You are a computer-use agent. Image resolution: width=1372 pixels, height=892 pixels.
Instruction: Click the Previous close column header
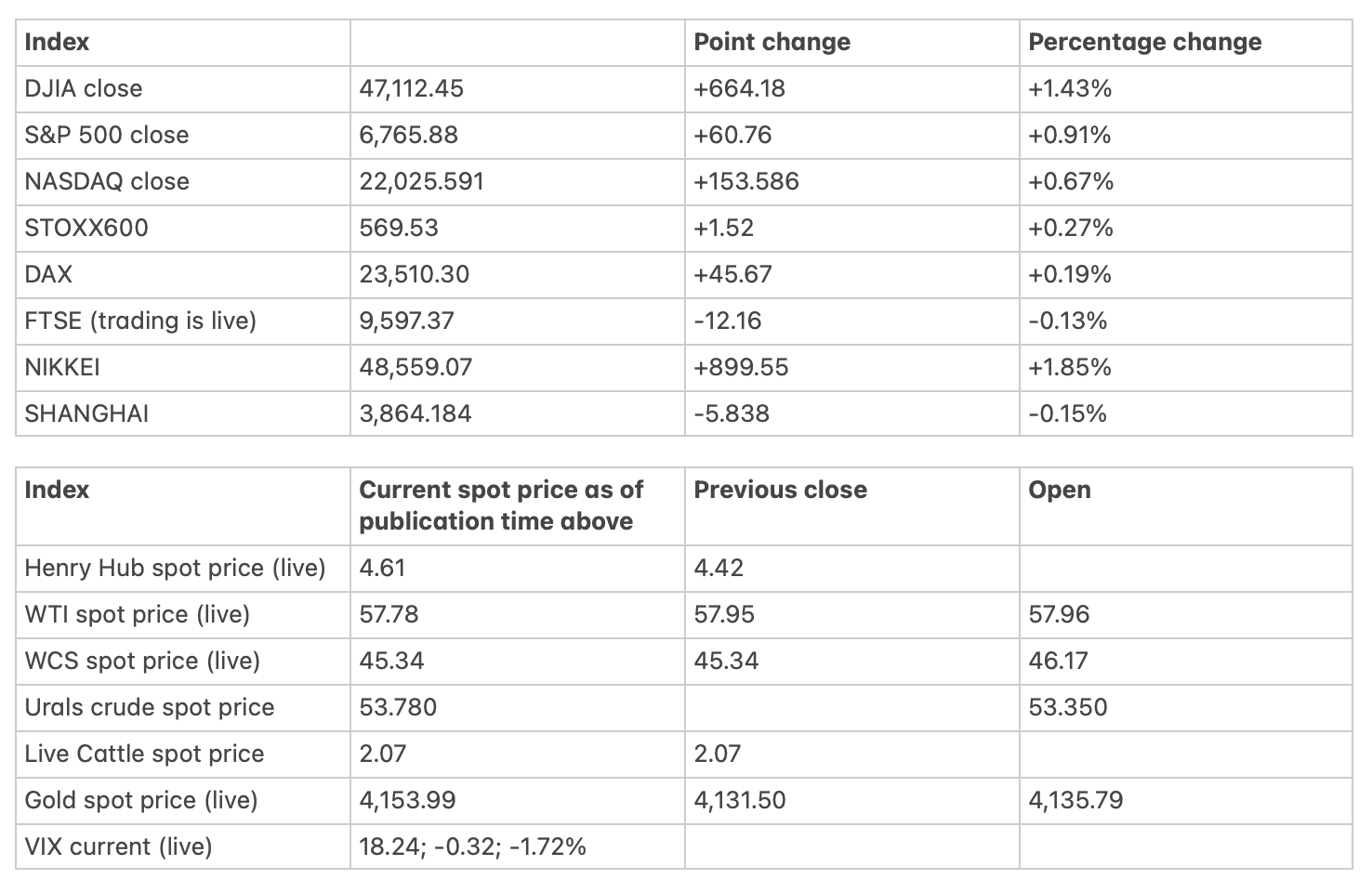[x=781, y=490]
